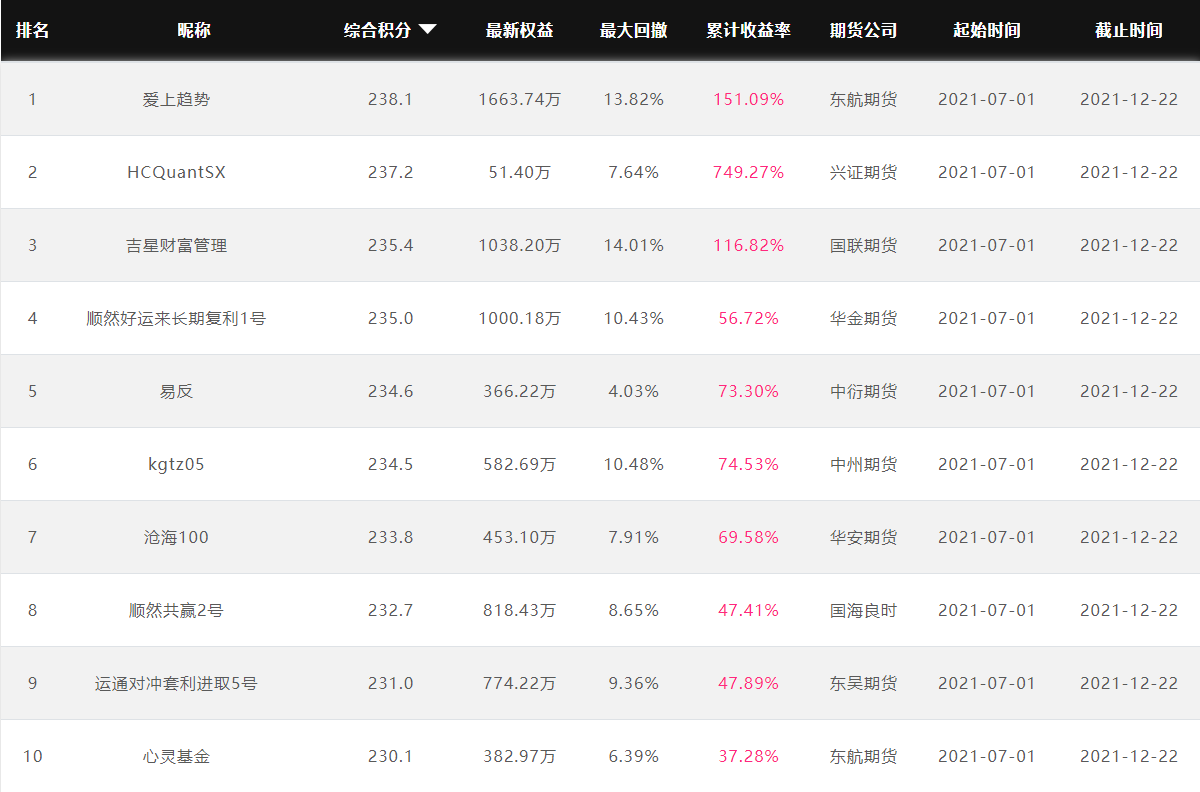The width and height of the screenshot is (1200, 792).
Task: Click 中州期货 company cell
Action: pos(863,464)
